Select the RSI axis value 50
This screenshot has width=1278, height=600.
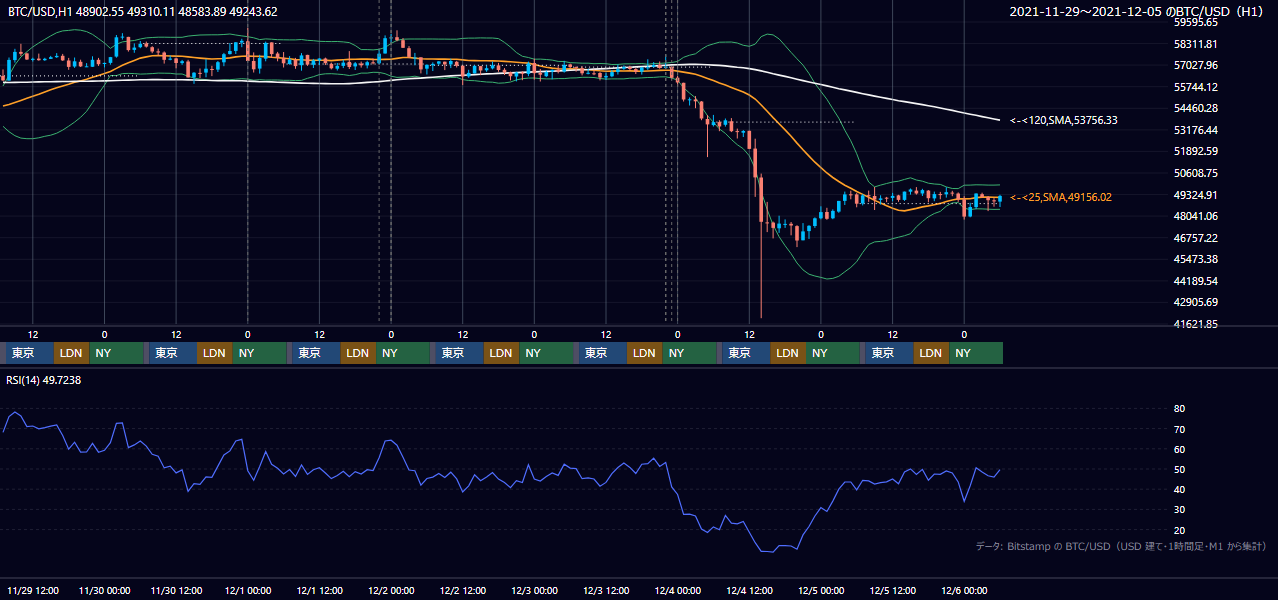[1179, 469]
